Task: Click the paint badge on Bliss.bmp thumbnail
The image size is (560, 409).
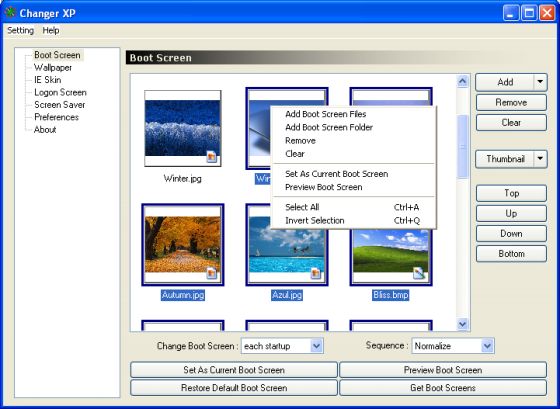Action: point(419,274)
